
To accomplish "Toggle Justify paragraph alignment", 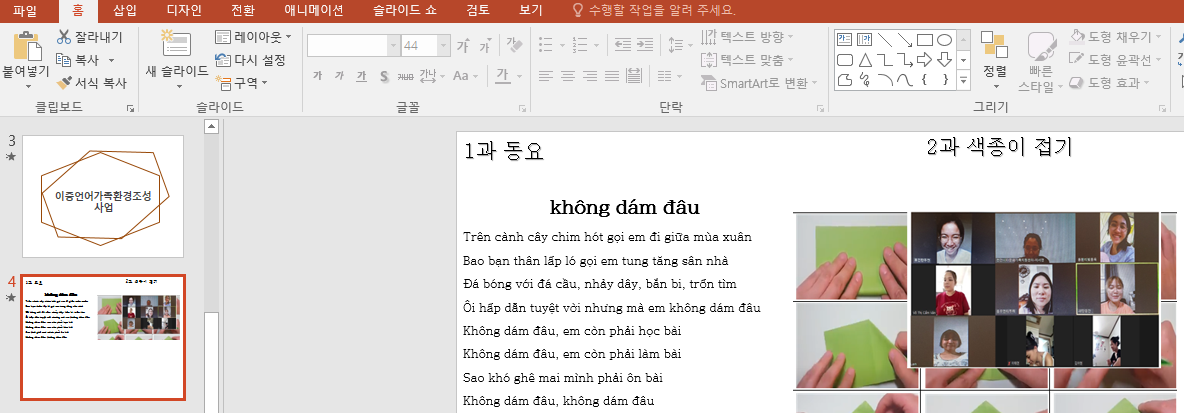I will (x=612, y=76).
